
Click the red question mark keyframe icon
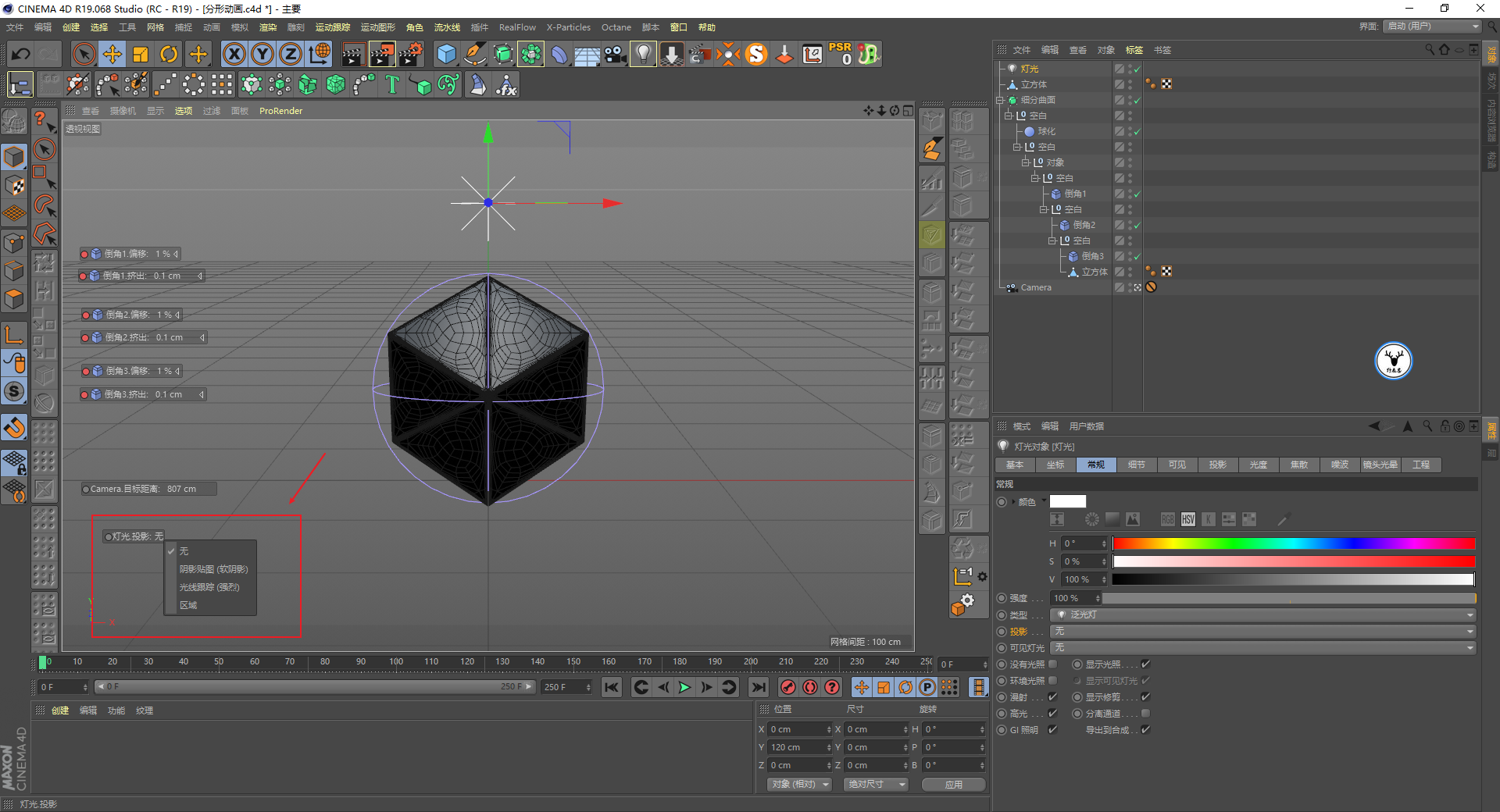coord(832,687)
